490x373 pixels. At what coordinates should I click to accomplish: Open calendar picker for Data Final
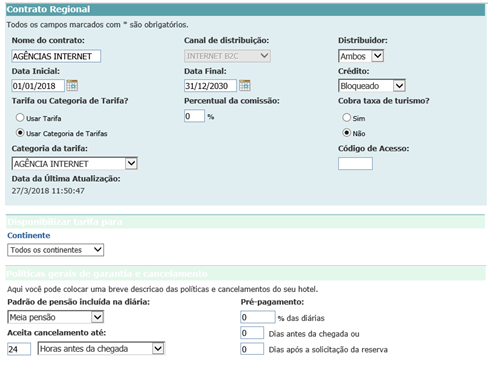245,86
